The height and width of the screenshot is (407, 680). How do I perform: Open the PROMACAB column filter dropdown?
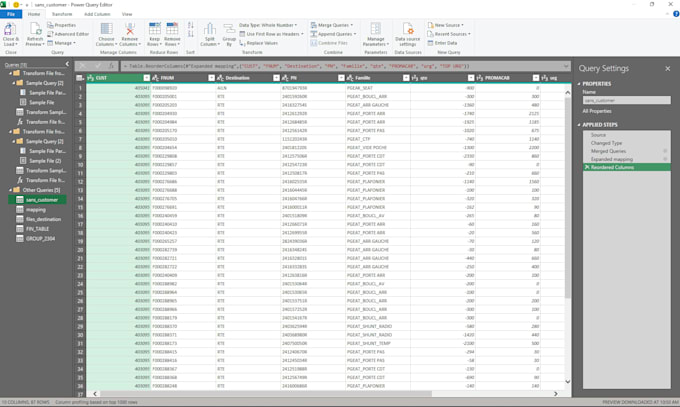click(x=536, y=78)
